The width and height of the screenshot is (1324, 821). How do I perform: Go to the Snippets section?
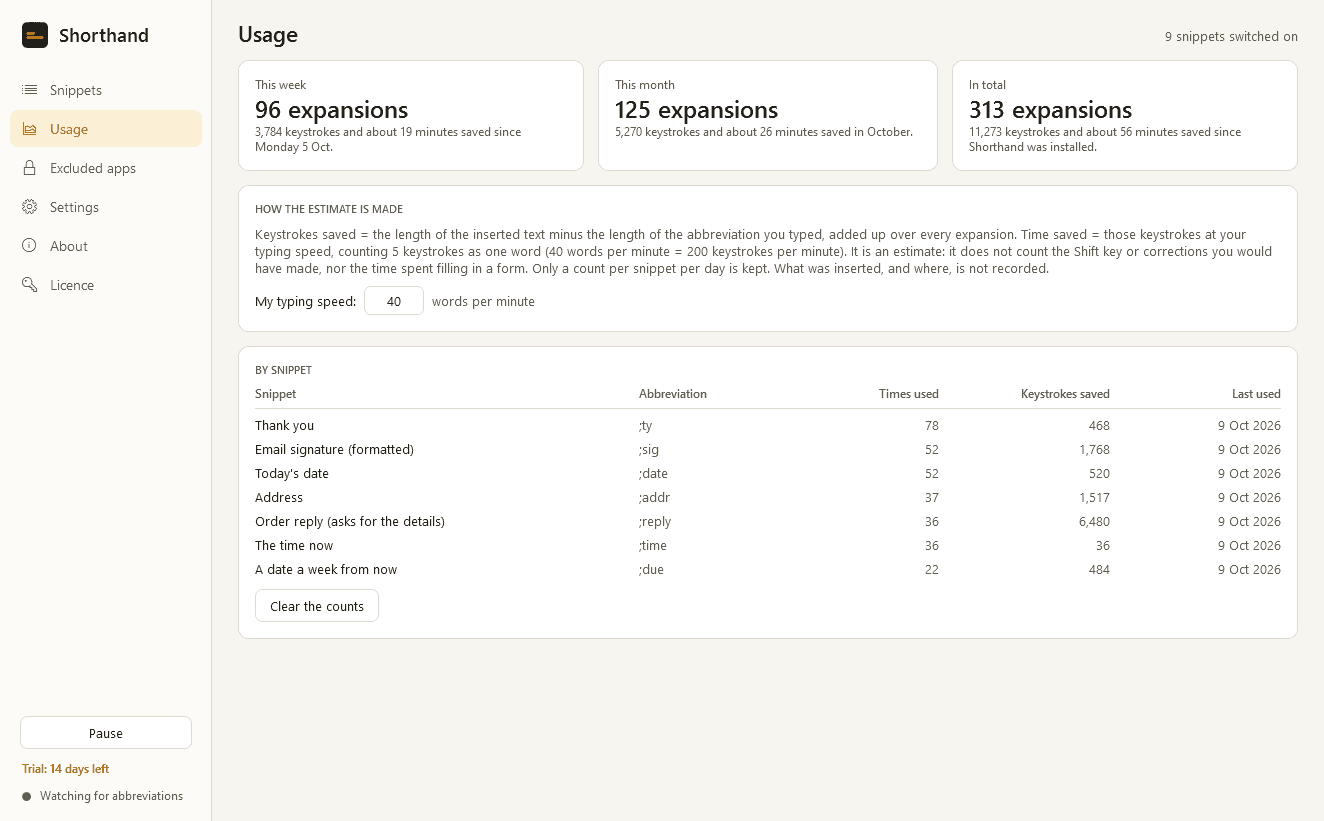106,90
